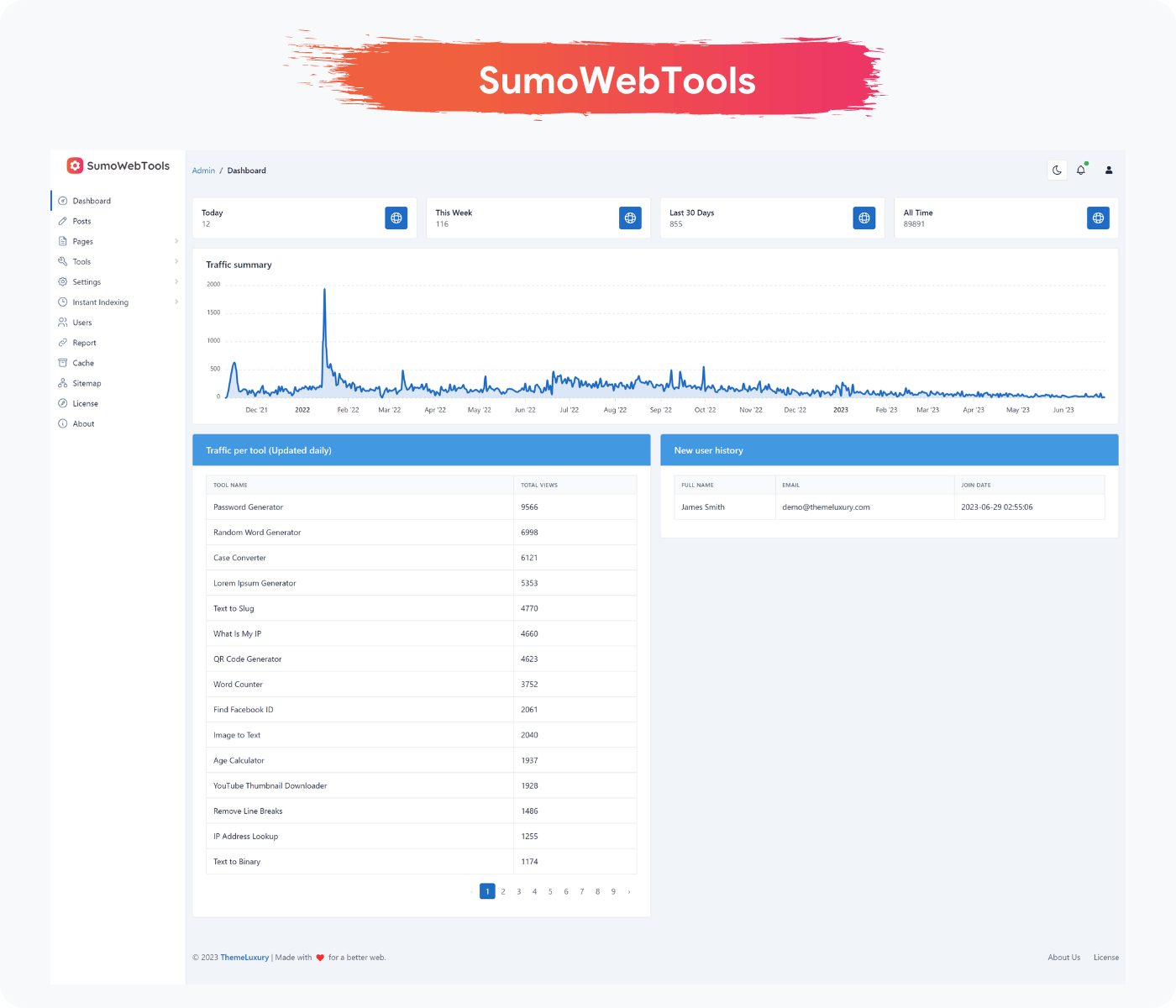Screen dimensions: 1176x1008
Task: Click the globe icon in Today card
Action: click(396, 218)
